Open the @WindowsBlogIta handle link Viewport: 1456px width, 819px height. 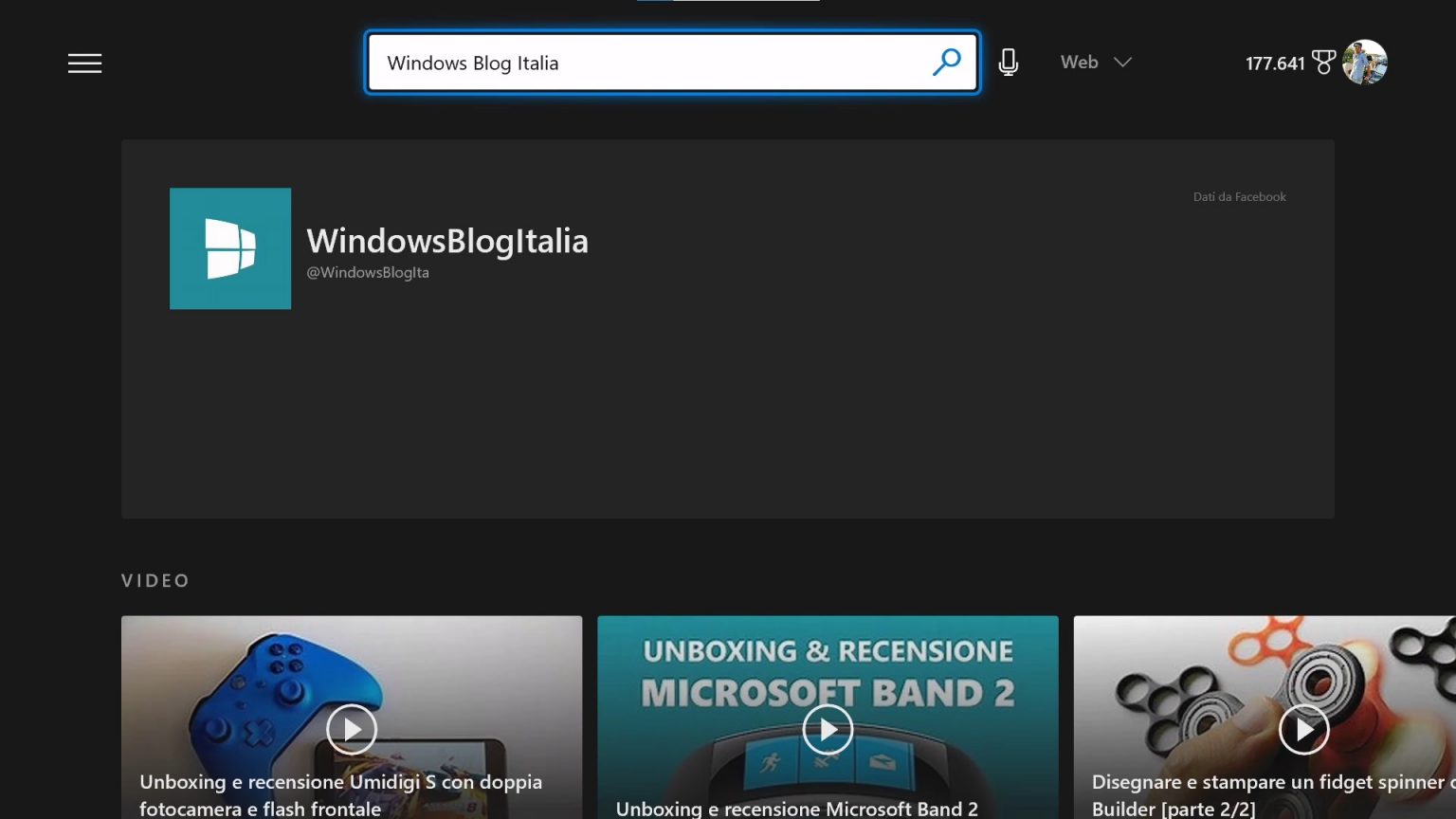tap(368, 272)
